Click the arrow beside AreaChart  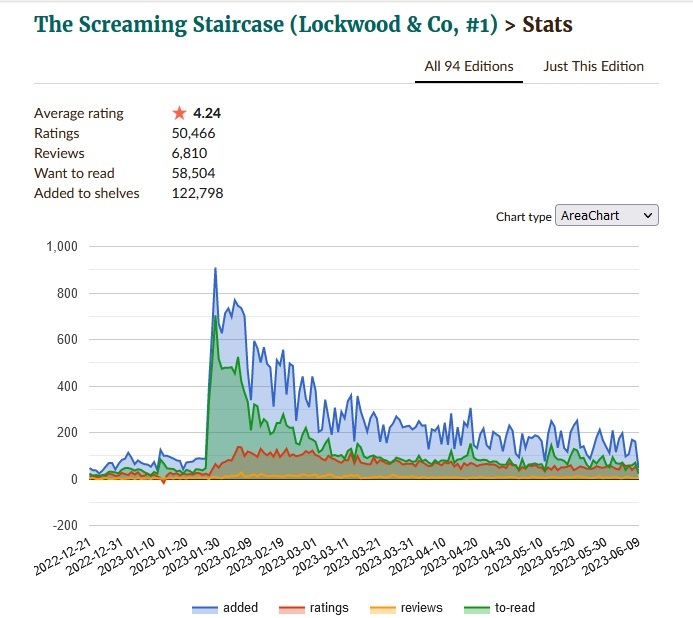[647, 216]
